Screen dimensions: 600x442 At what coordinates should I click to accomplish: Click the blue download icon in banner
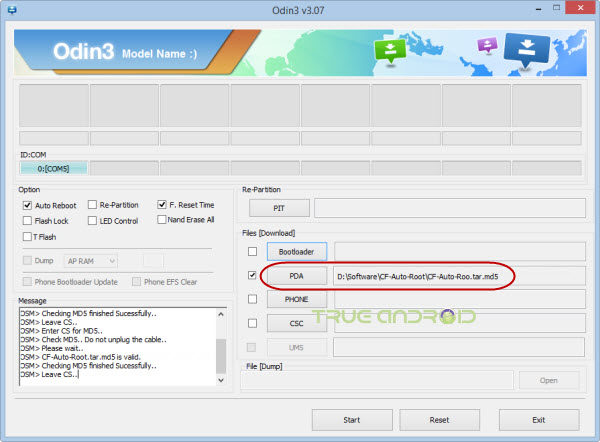coord(527,50)
